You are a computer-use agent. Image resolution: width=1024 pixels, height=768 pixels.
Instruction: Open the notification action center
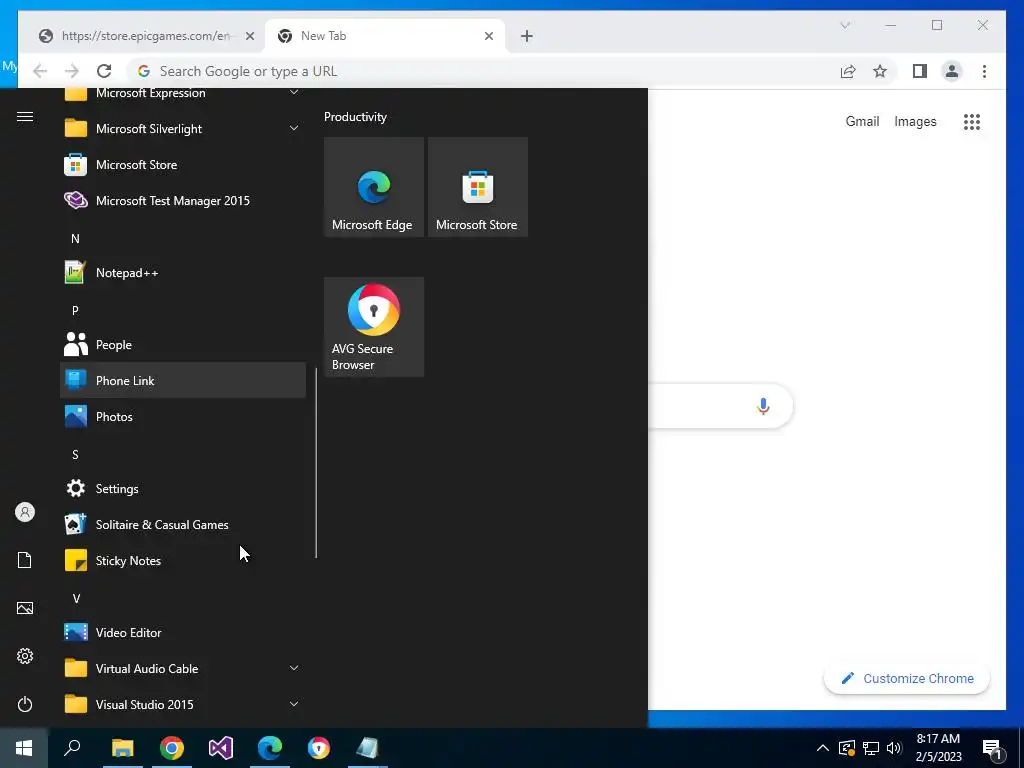993,748
